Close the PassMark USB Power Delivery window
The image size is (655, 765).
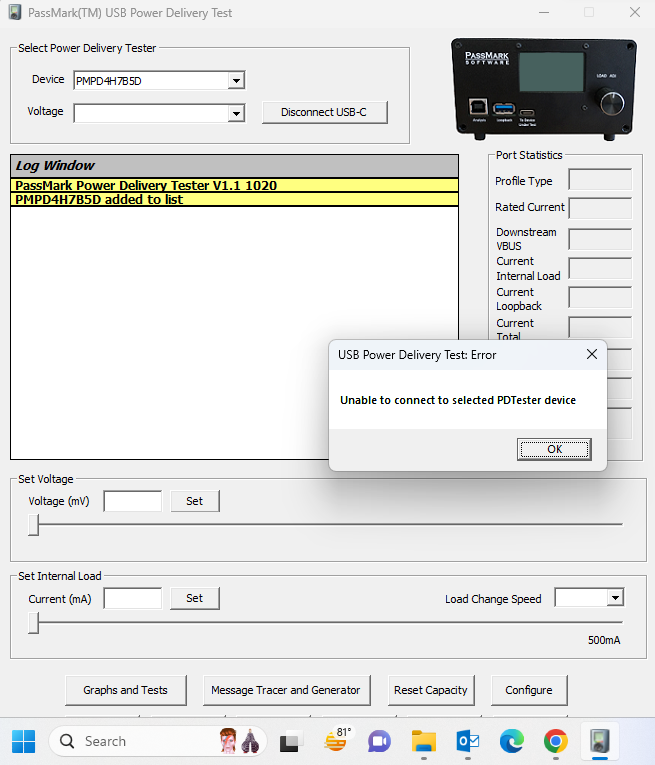tap(635, 13)
